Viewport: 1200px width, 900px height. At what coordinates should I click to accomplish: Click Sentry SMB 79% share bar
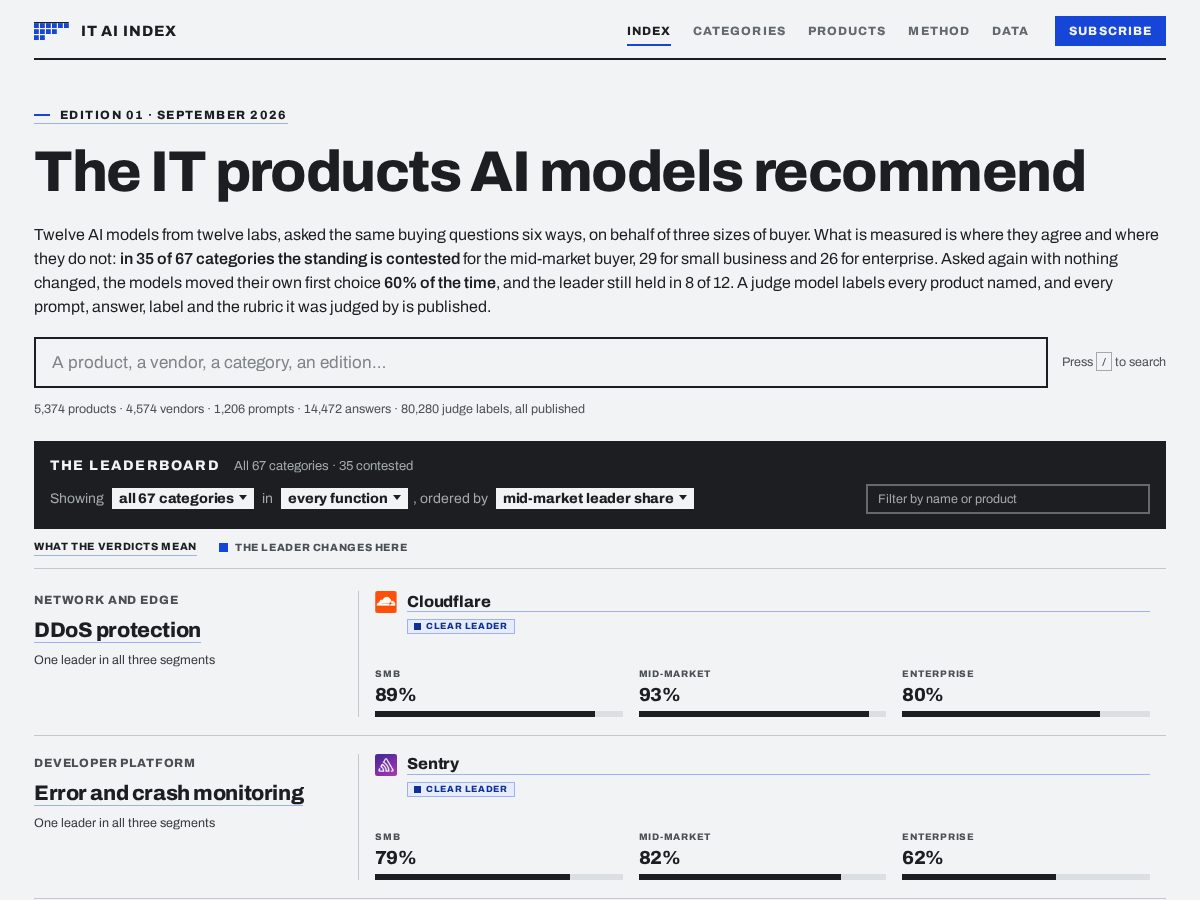[499, 877]
